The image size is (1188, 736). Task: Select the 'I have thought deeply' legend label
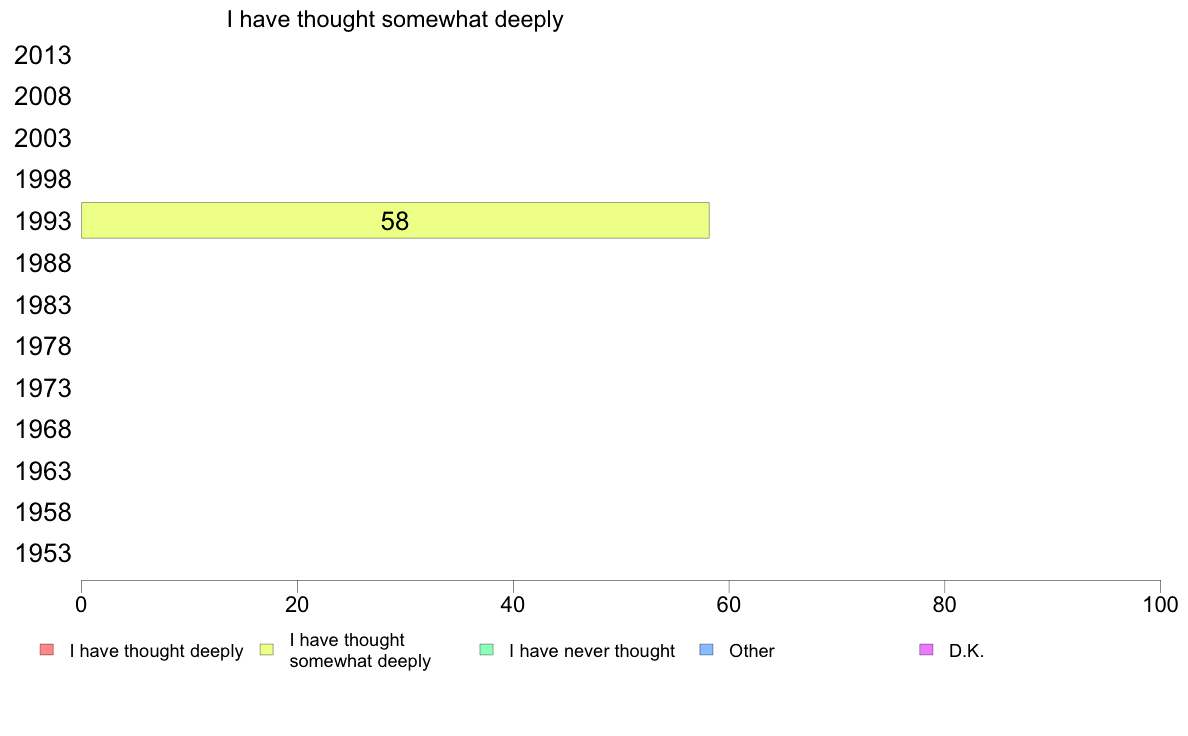(156, 651)
